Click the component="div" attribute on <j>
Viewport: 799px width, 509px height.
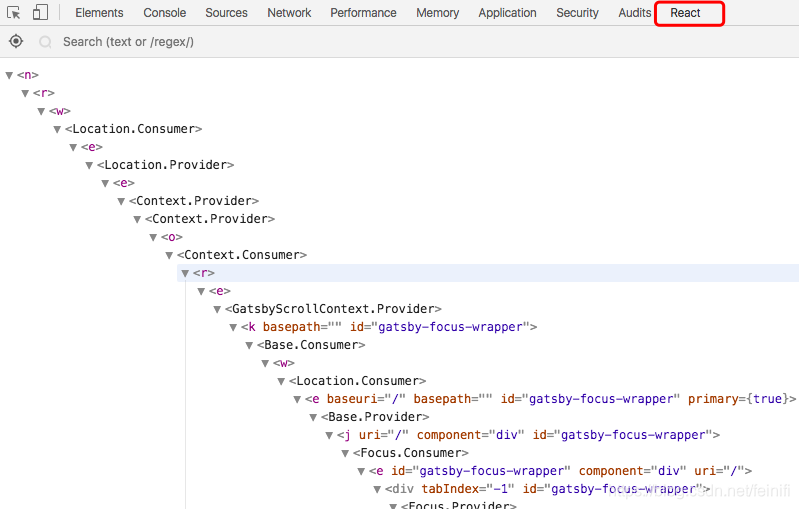470,435
